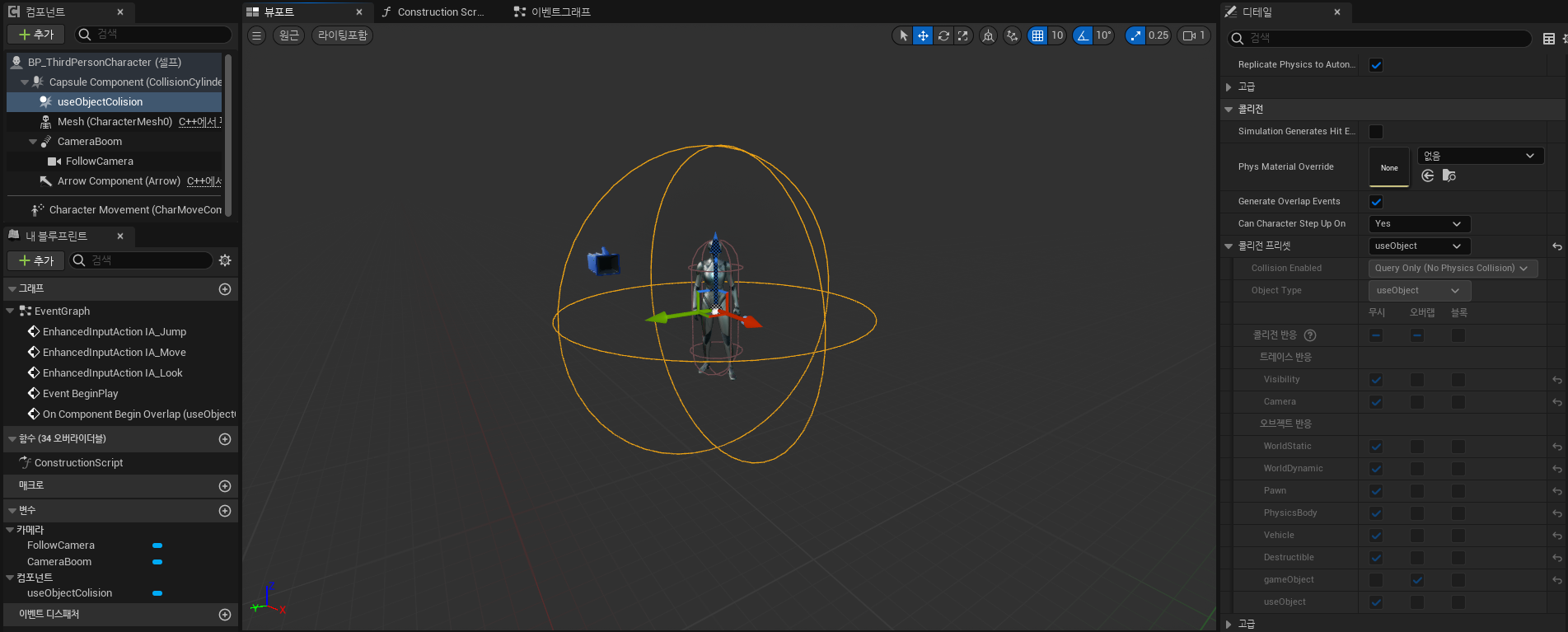Toggle grid snapping icon
The height and width of the screenshot is (632, 1568).
coord(1037,35)
